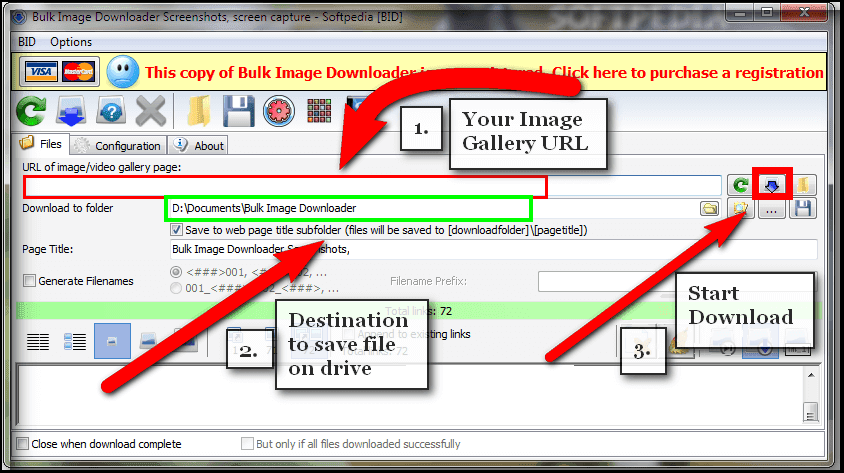Click the file list scrollbar up arrow
This screenshot has height=473, width=844.
[x=811, y=375]
